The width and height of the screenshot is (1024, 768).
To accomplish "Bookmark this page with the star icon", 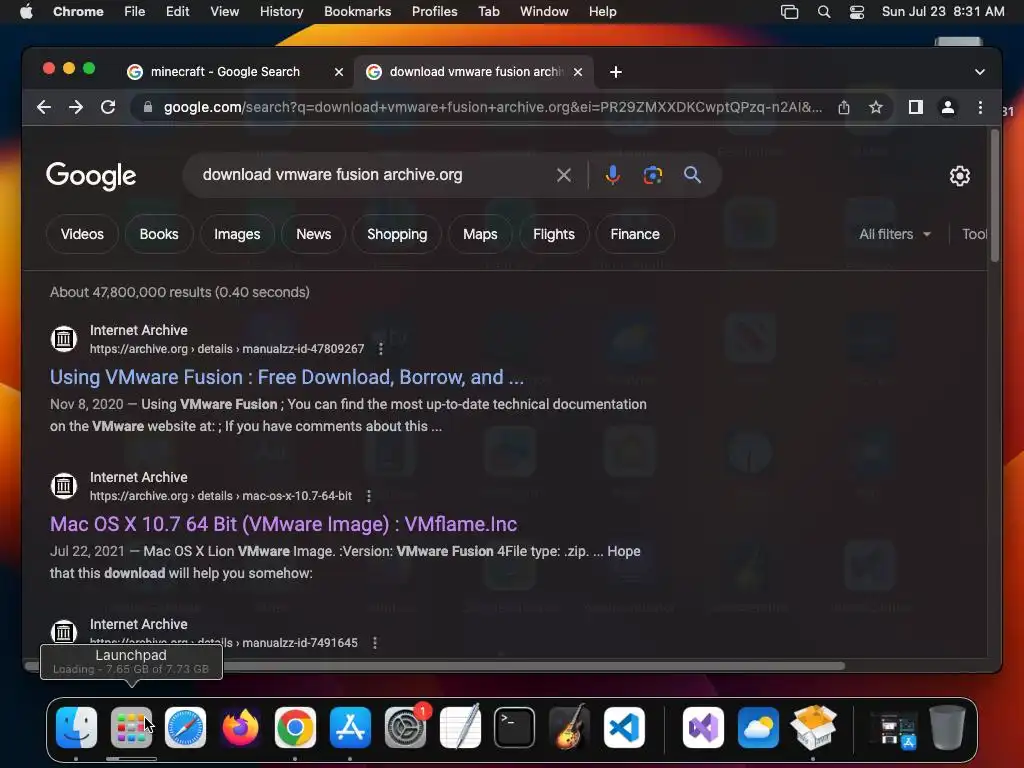I will 876,107.
